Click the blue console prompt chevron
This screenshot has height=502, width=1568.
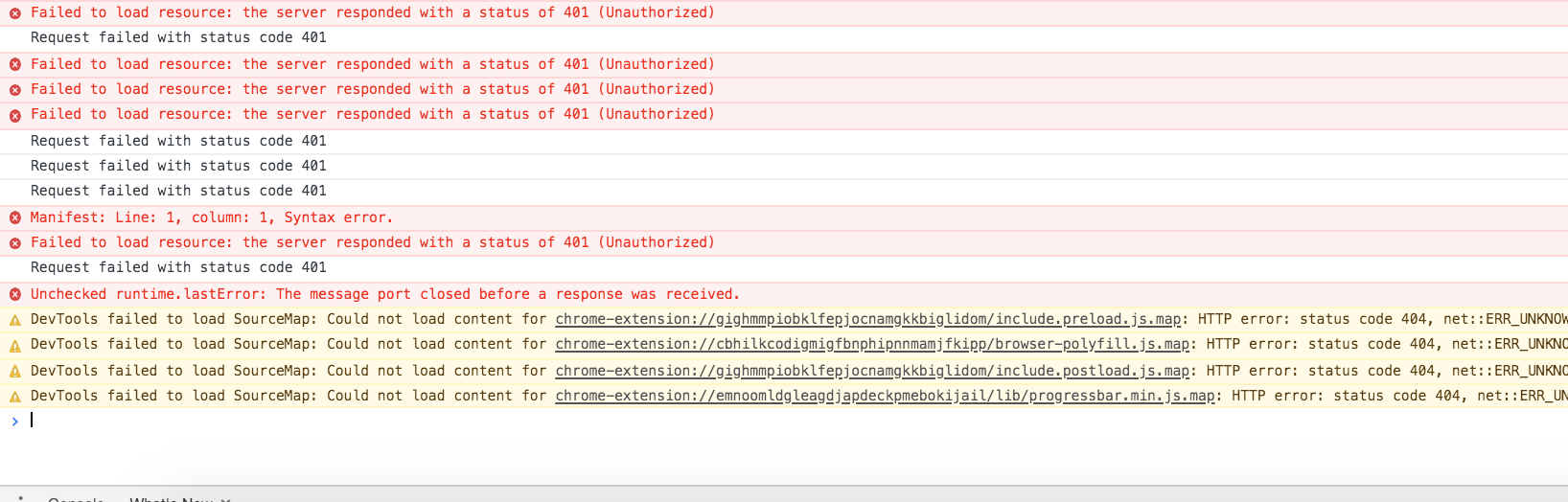pyautogui.click(x=14, y=421)
